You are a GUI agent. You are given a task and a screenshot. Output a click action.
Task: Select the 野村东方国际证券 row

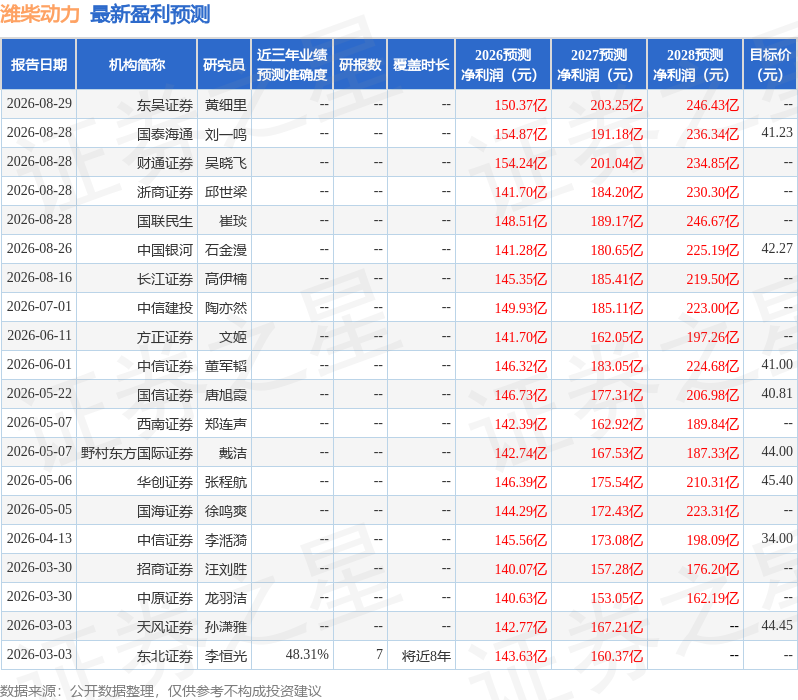pyautogui.click(x=399, y=453)
